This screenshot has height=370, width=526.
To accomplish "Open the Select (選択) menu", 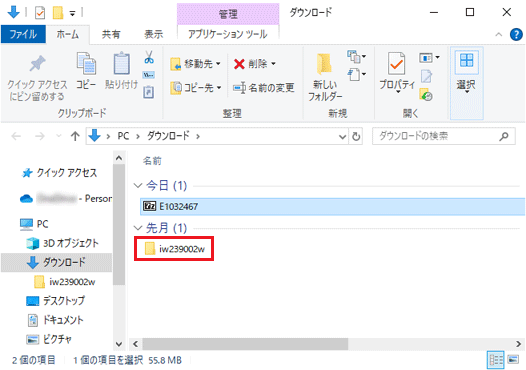I will [466, 83].
